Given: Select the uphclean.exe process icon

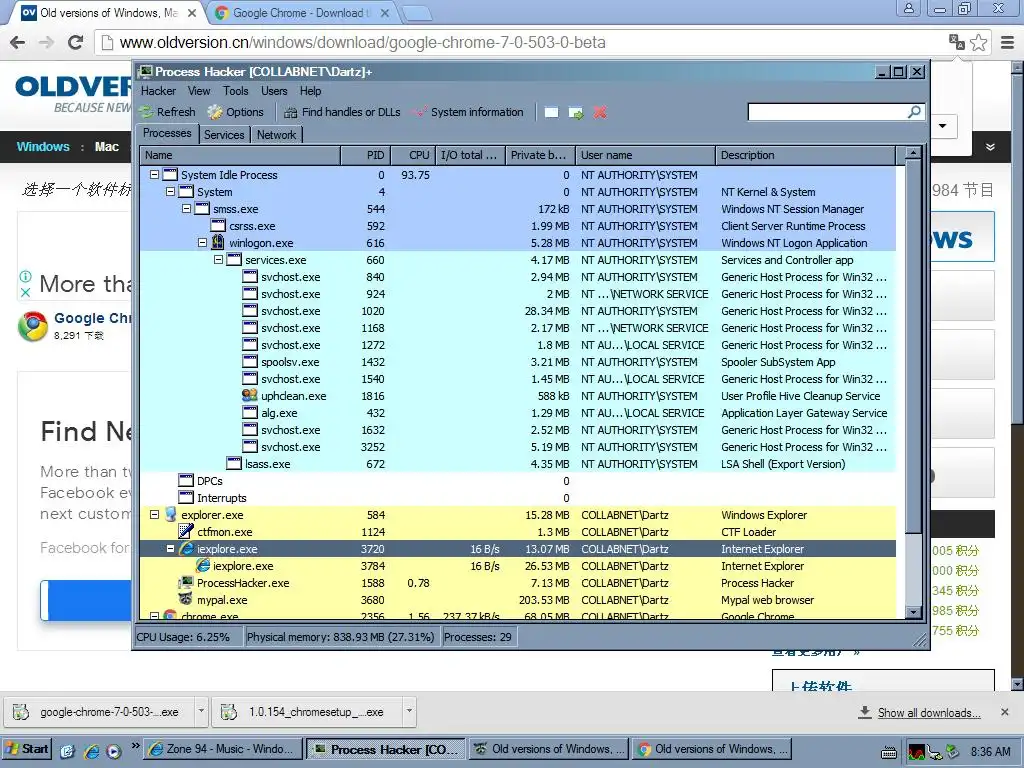Looking at the screenshot, I should pyautogui.click(x=249, y=395).
